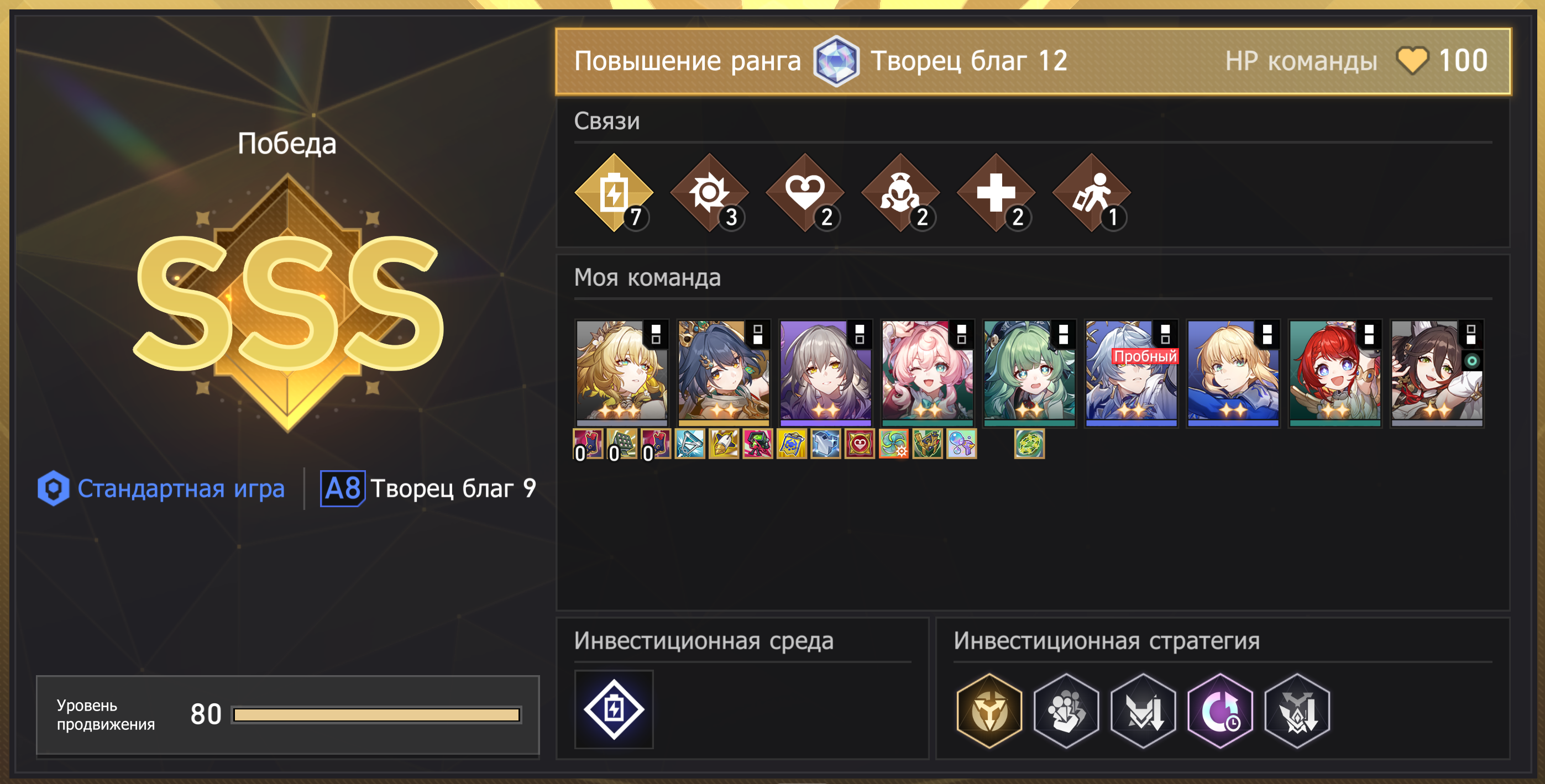
Task: Select the gear bond icon with 3
Action: coord(710,193)
